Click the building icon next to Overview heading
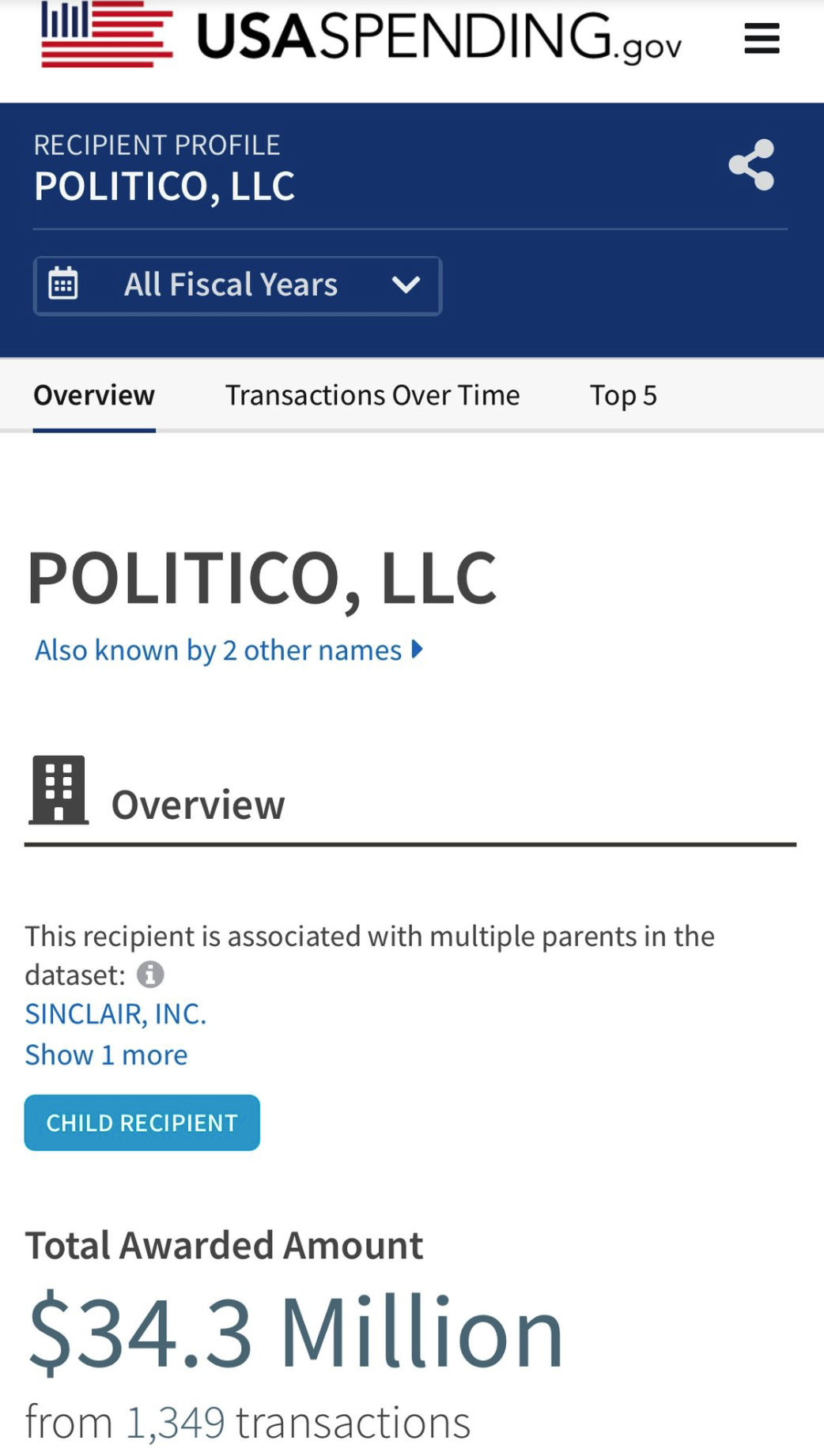The height and width of the screenshot is (1456, 824). [x=59, y=790]
